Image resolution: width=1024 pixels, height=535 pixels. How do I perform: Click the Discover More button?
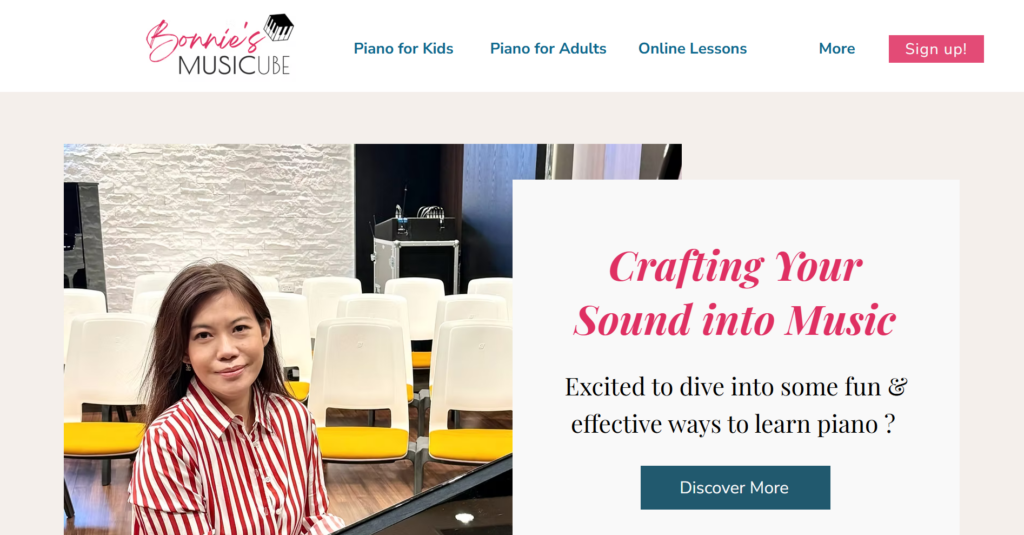click(x=735, y=487)
